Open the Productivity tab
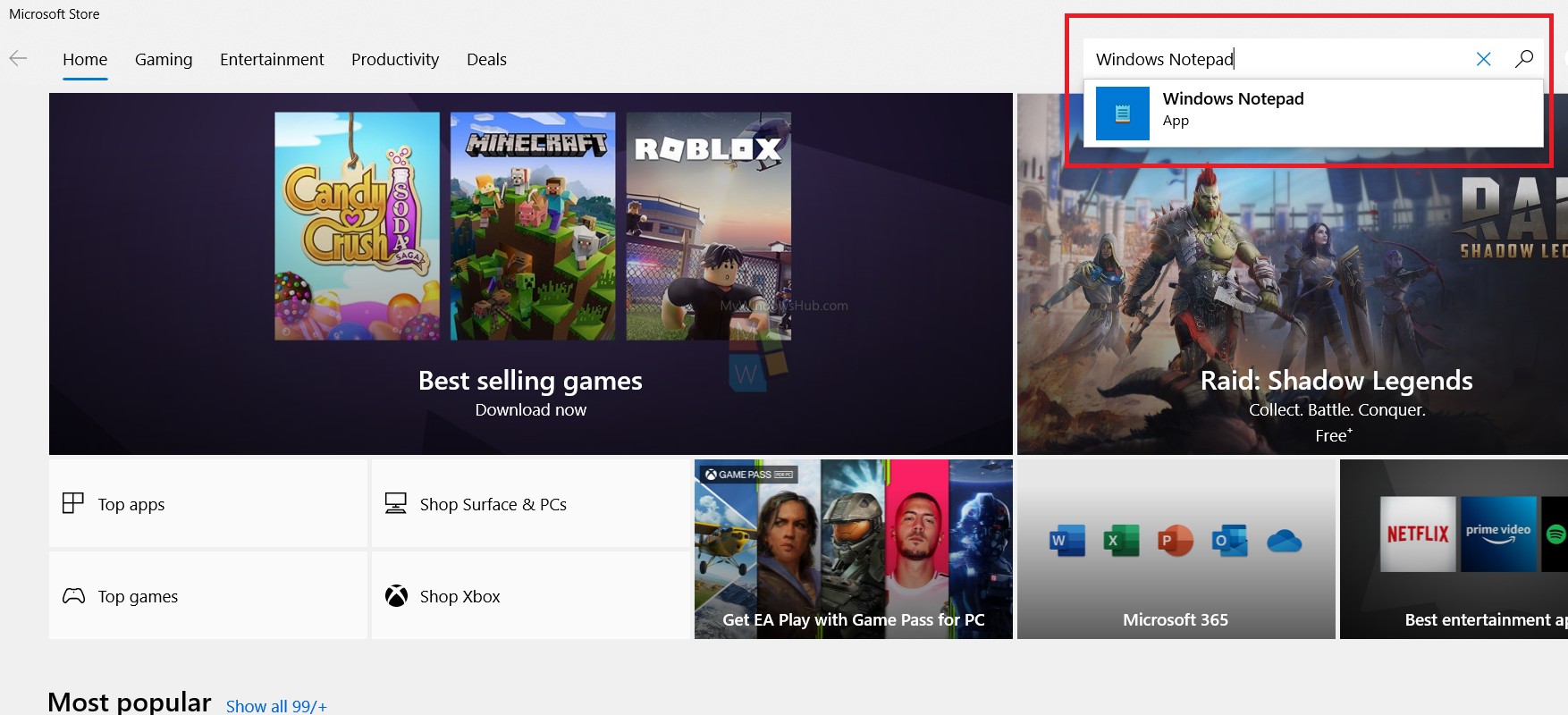 pyautogui.click(x=395, y=59)
